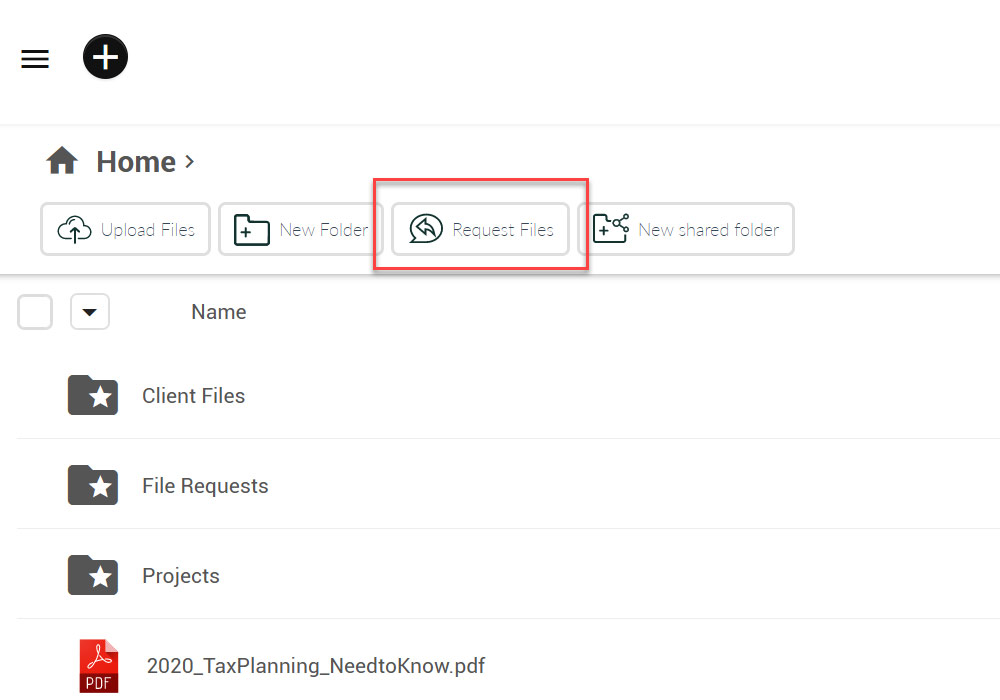Create a New Folder
1000x700 pixels.
(x=301, y=230)
